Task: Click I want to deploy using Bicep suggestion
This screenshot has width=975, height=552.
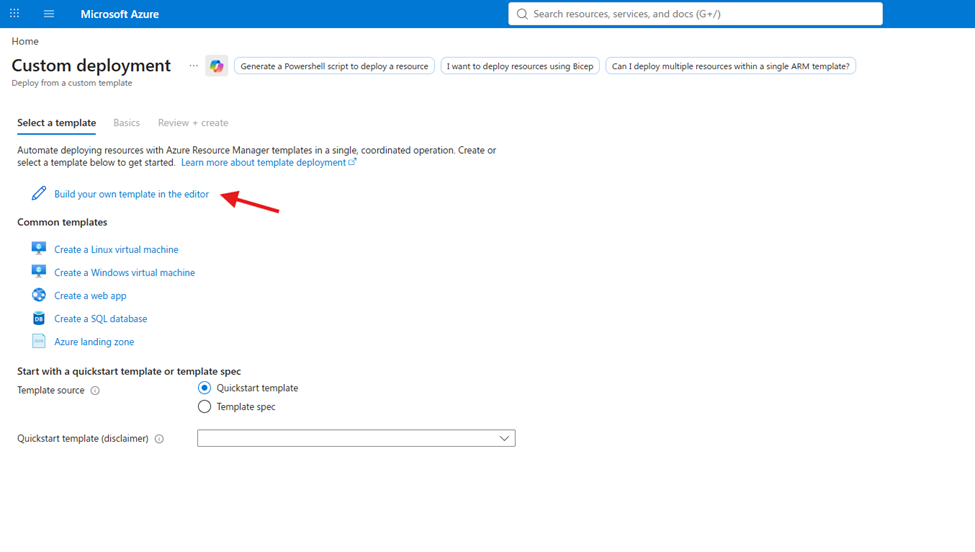Action: click(x=520, y=66)
